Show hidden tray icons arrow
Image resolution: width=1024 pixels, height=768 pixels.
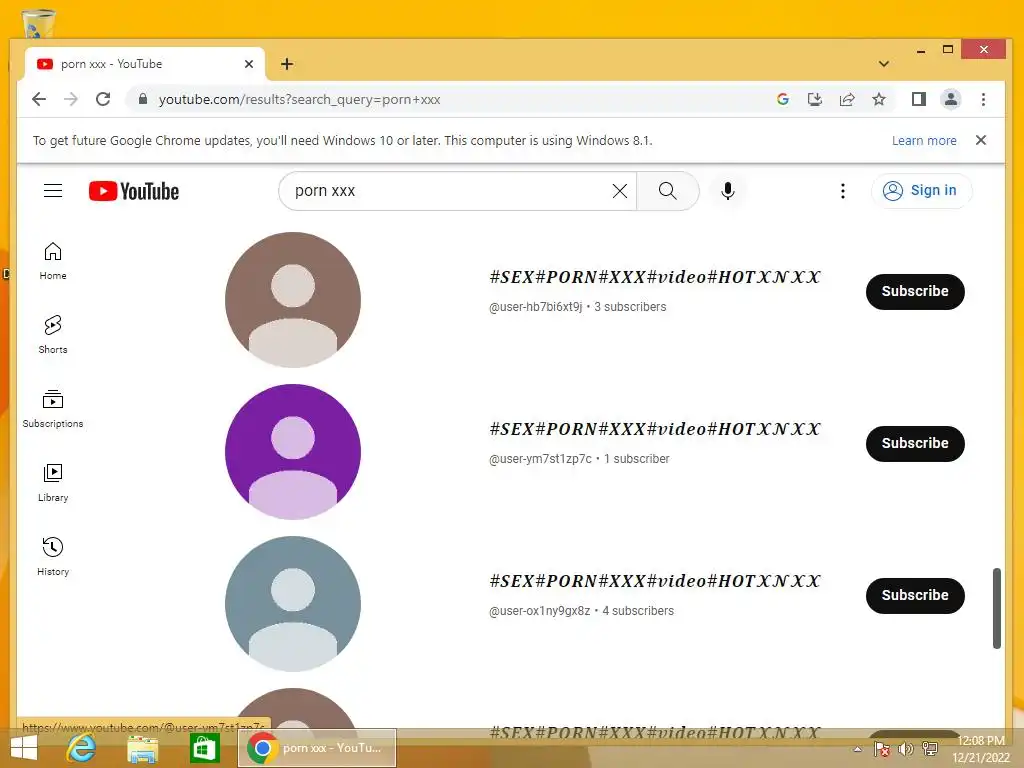857,749
